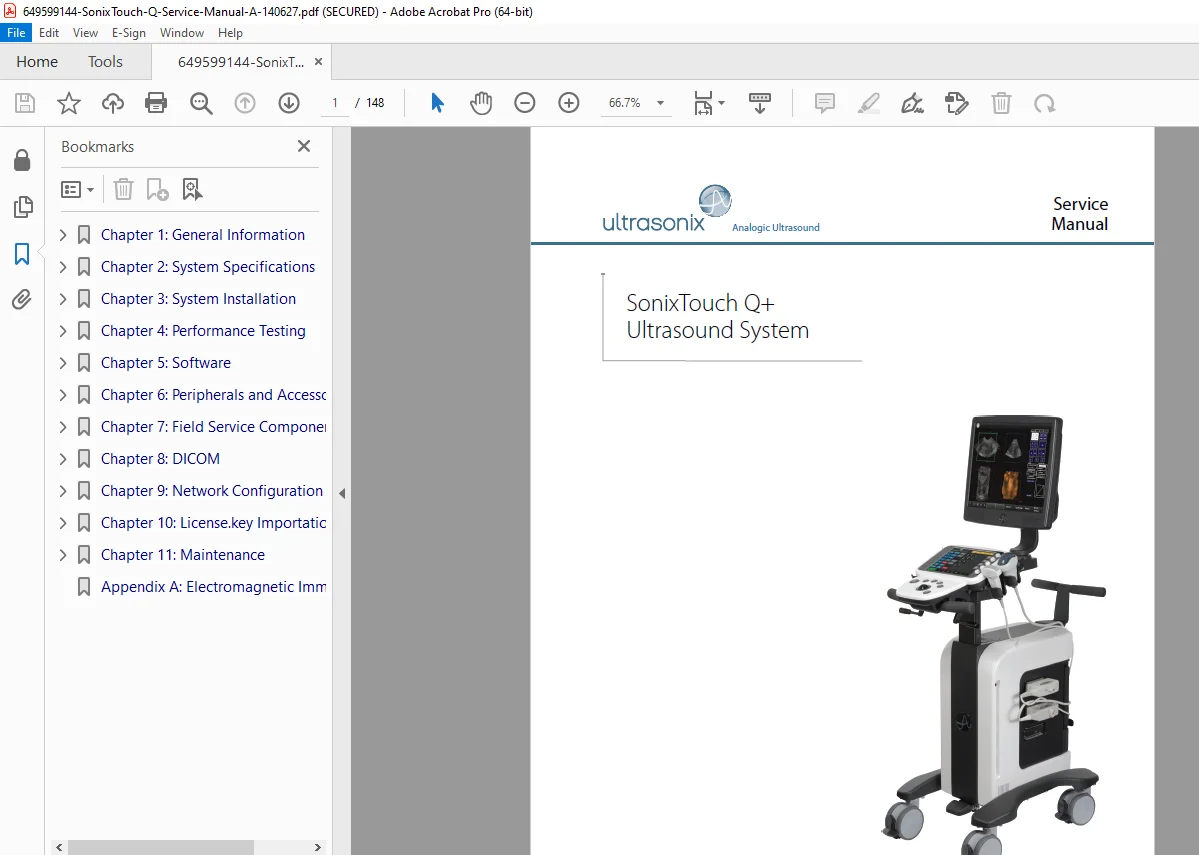Add file to starred with star icon
The height and width of the screenshot is (855, 1199).
pyautogui.click(x=69, y=102)
